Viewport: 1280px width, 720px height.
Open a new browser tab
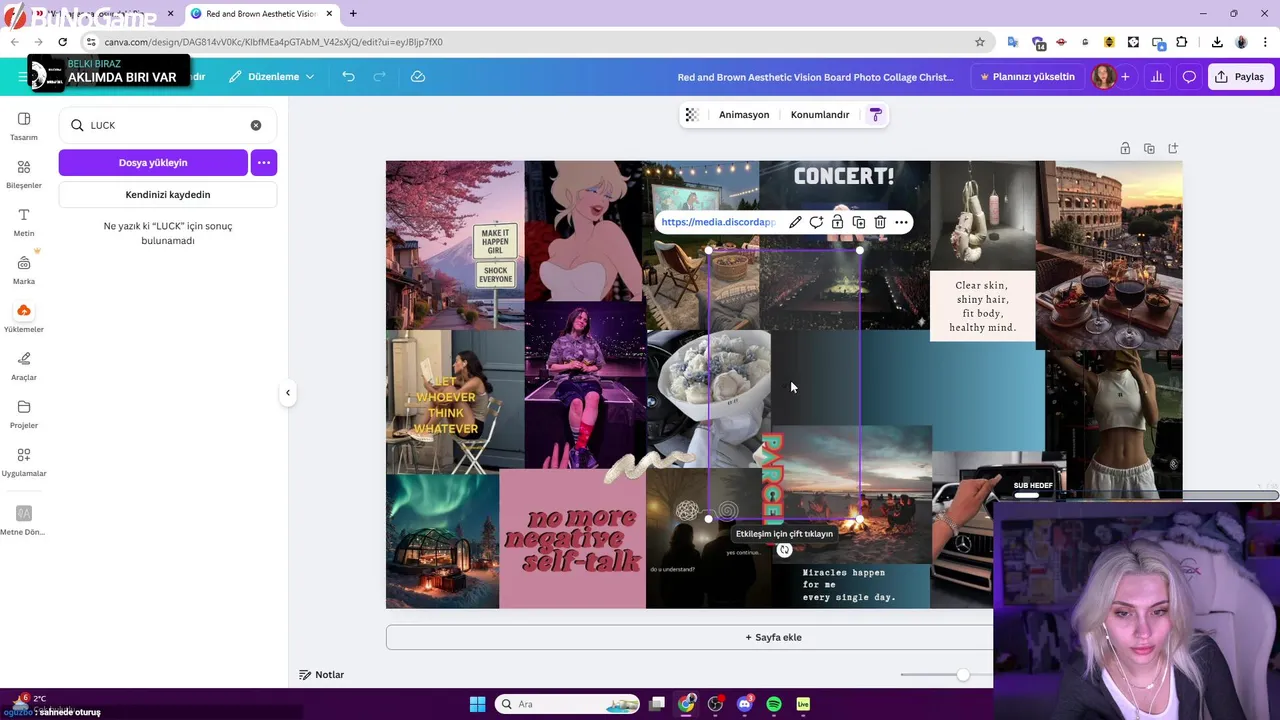click(353, 14)
